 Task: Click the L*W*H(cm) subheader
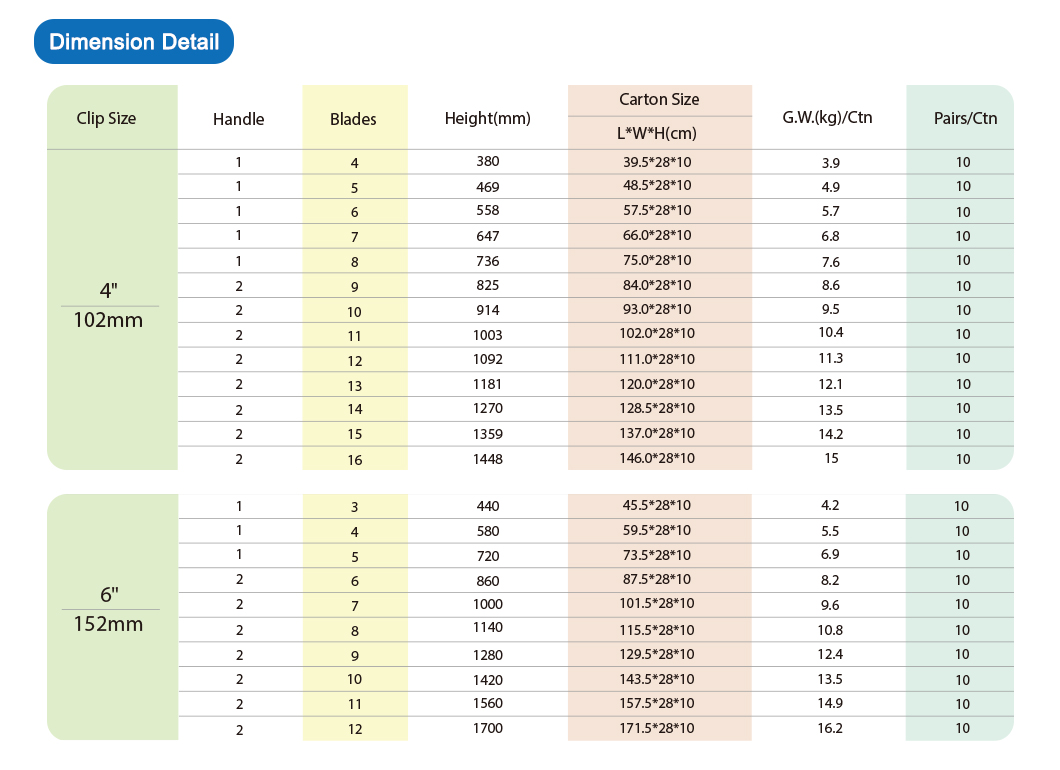coord(656,133)
